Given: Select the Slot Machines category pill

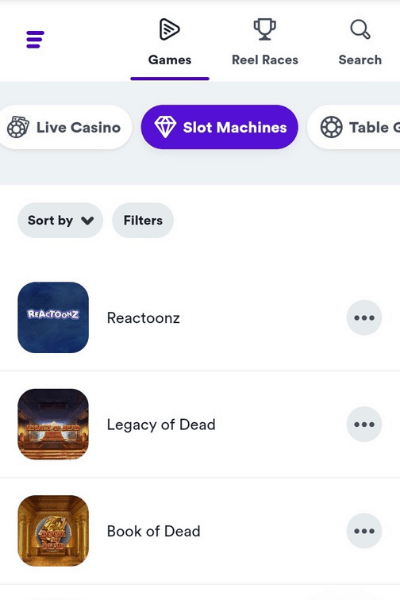Looking at the screenshot, I should click(x=219, y=127).
